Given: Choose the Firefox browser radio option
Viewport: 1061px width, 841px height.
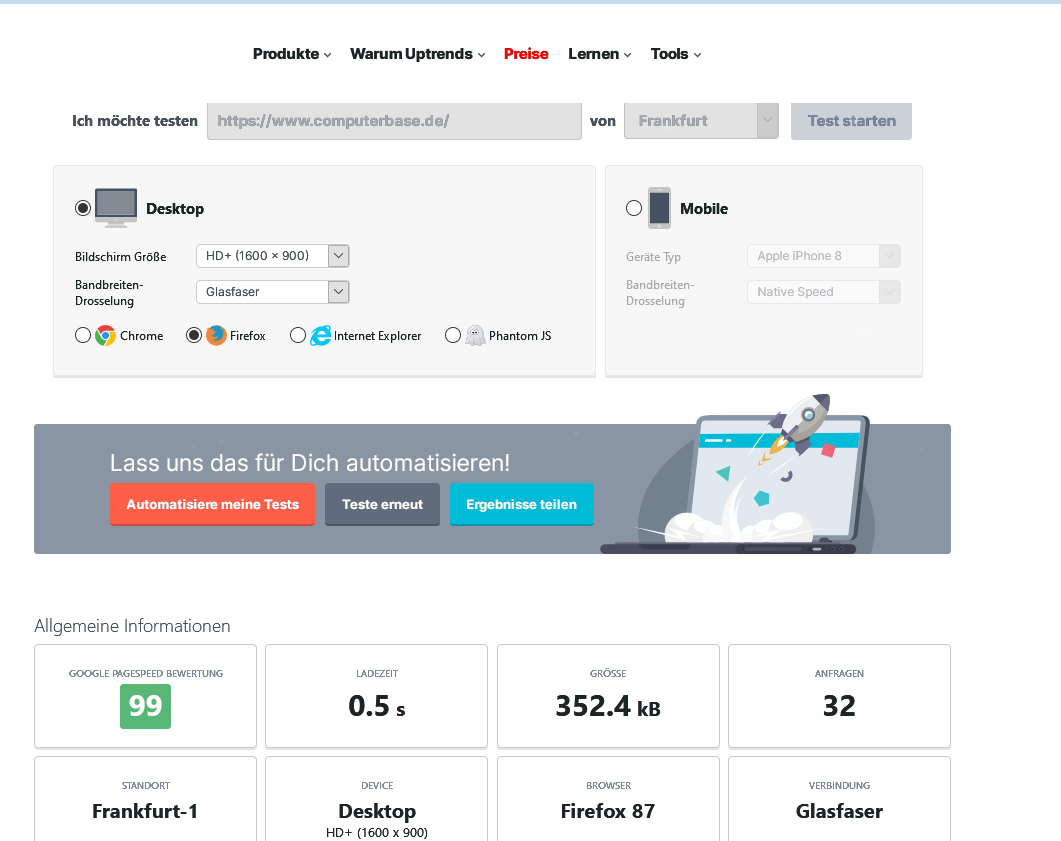Looking at the screenshot, I should click(x=194, y=336).
